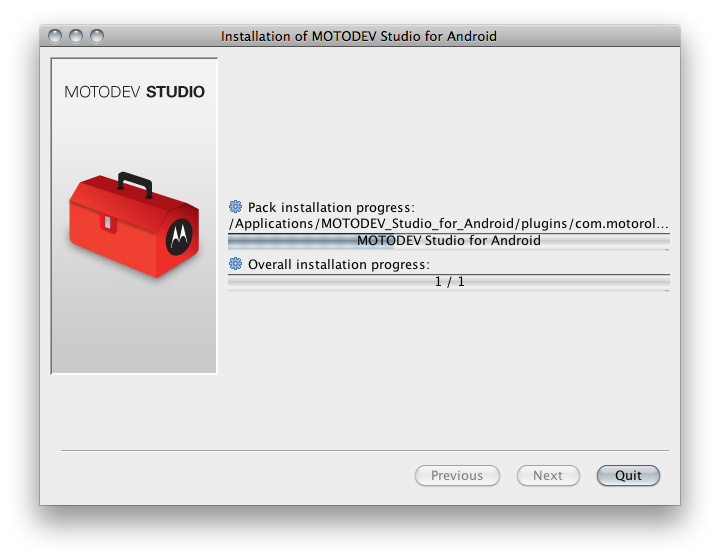The width and height of the screenshot is (720, 560).
Task: Click the Previous button
Action: click(457, 476)
